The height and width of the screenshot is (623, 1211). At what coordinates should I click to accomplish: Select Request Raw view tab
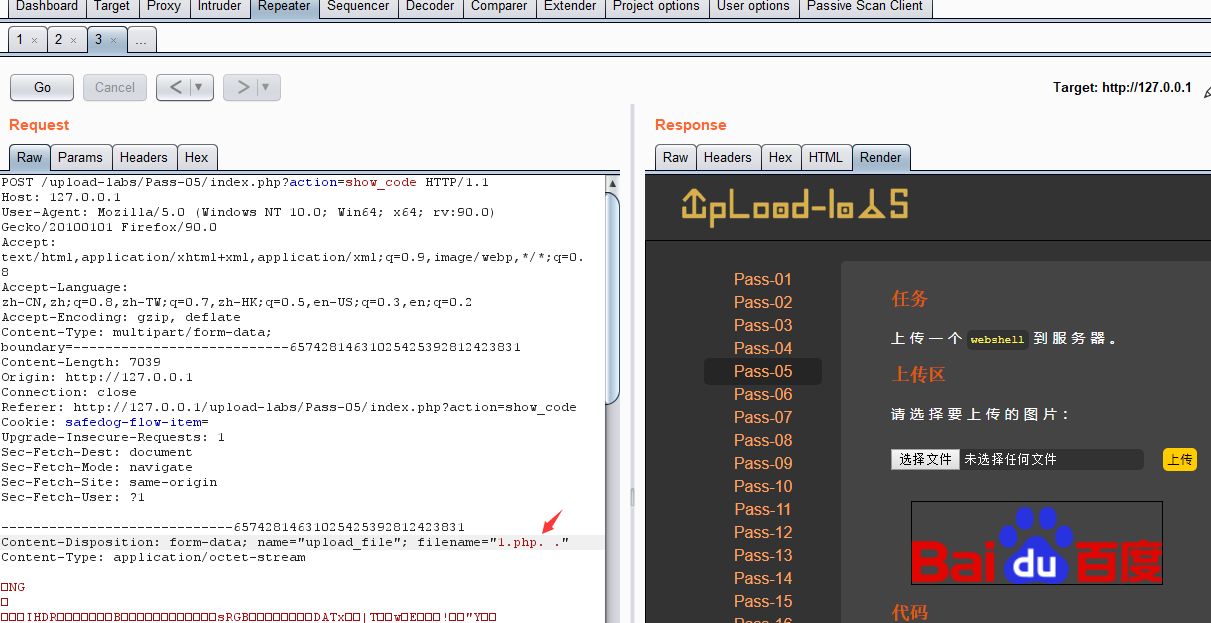pyautogui.click(x=30, y=157)
